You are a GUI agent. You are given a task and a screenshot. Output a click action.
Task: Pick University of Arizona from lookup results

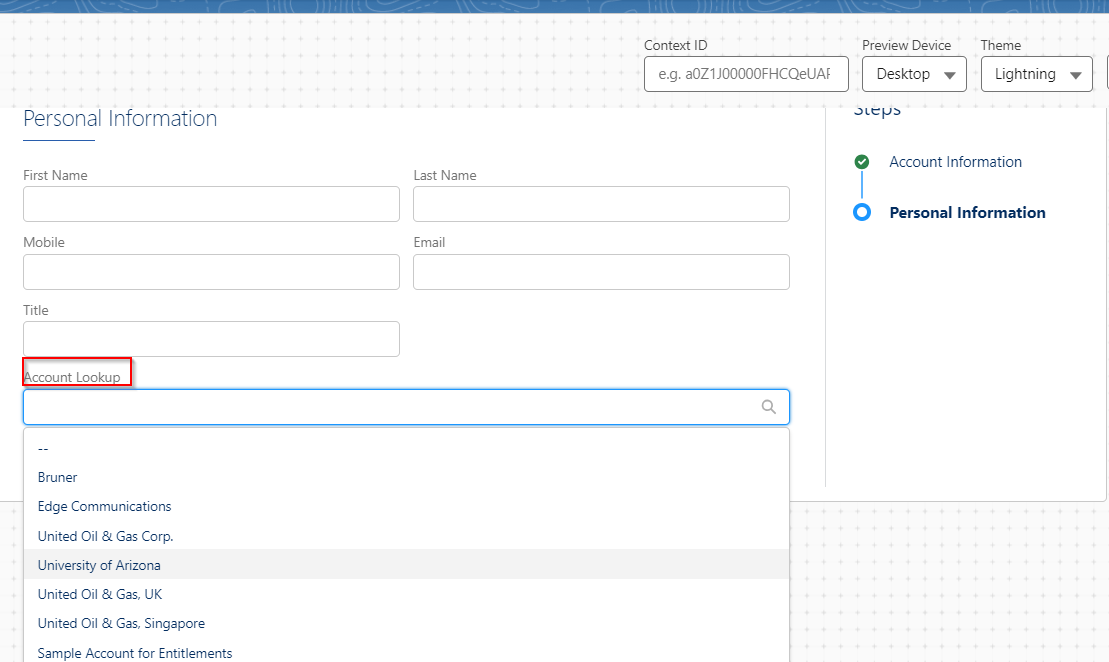click(x=99, y=565)
